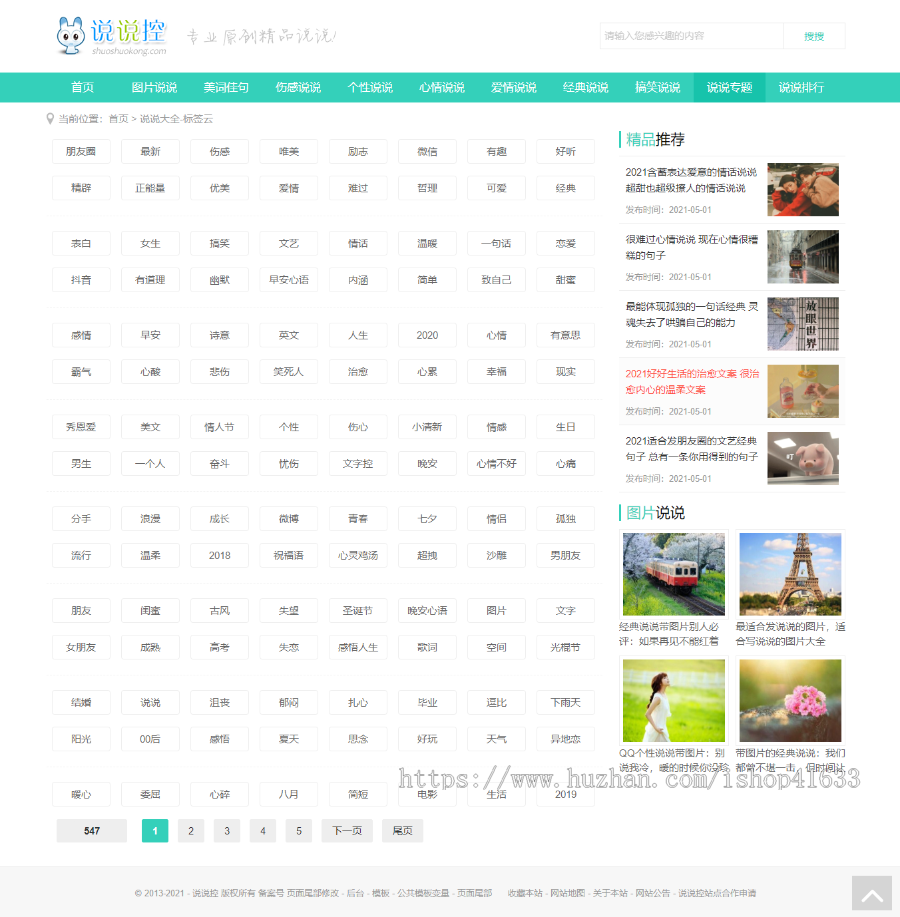Select the 光棍节 tag
Screen dimensions: 900x917
tap(565, 647)
